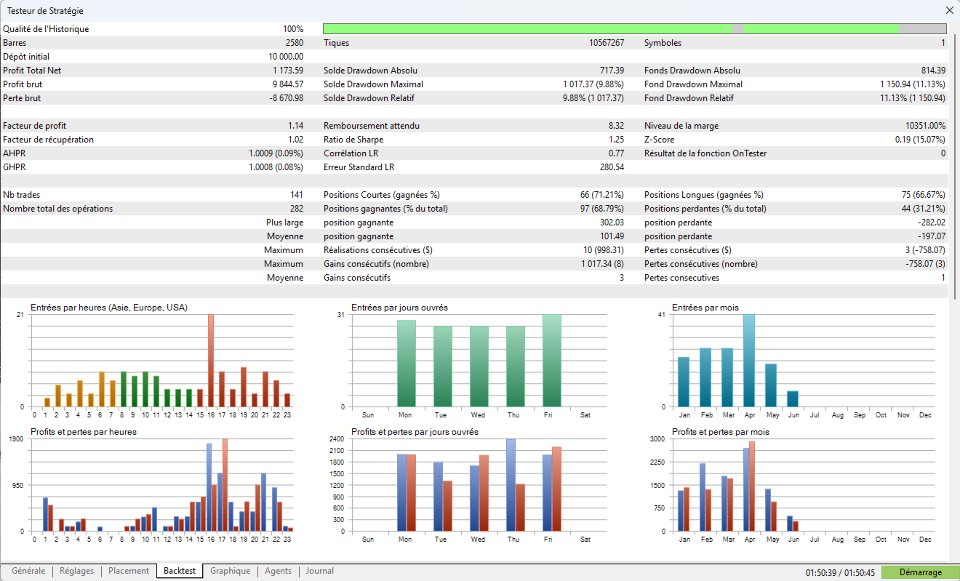This screenshot has height=581, width=960.
Task: Click the Dépôt initial value 10 000.00
Action: 286,56
